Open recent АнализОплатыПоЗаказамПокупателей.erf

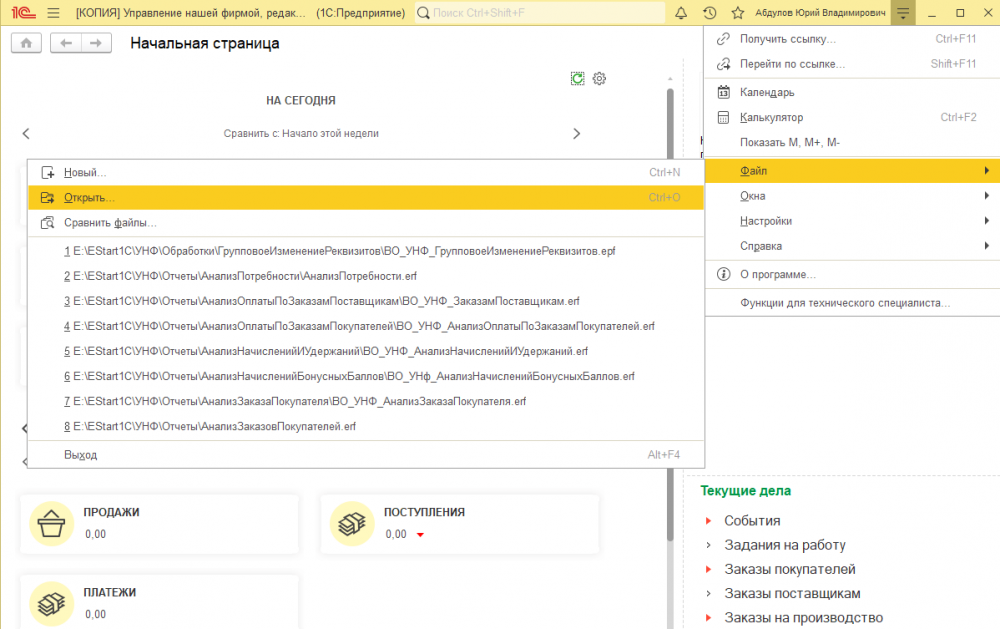point(366,326)
